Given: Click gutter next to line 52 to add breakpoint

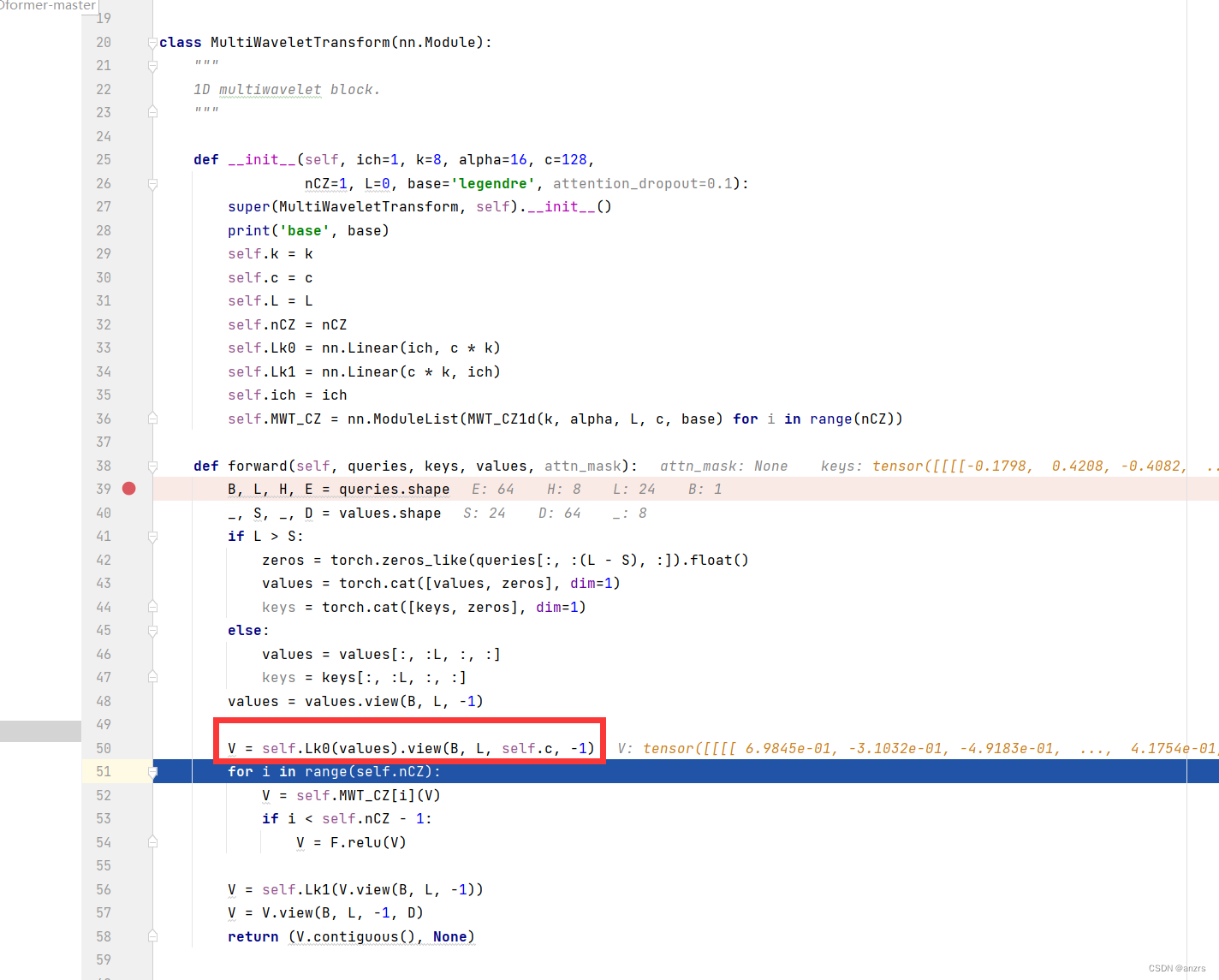Looking at the screenshot, I should coord(129,795).
